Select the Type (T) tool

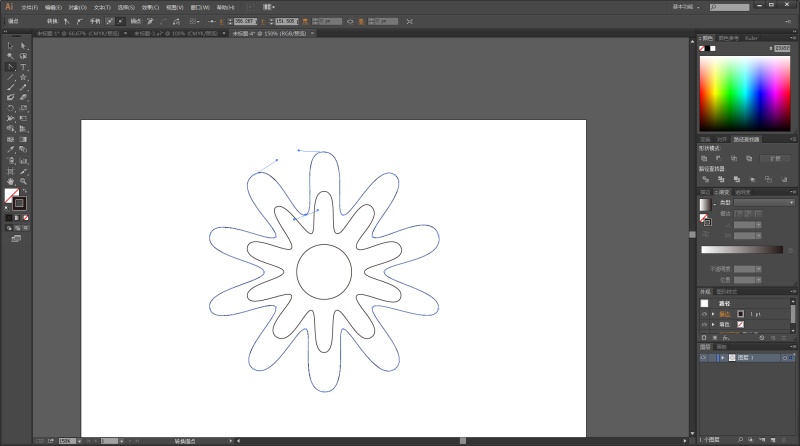pyautogui.click(x=22, y=66)
